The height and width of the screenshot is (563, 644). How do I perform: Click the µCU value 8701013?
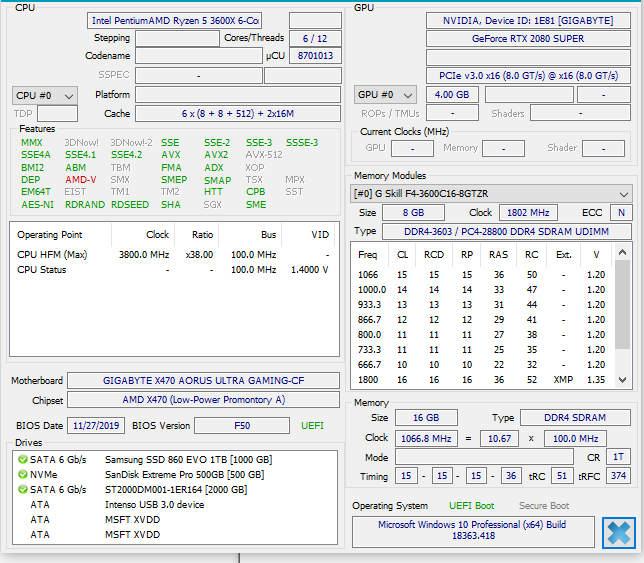(x=315, y=55)
